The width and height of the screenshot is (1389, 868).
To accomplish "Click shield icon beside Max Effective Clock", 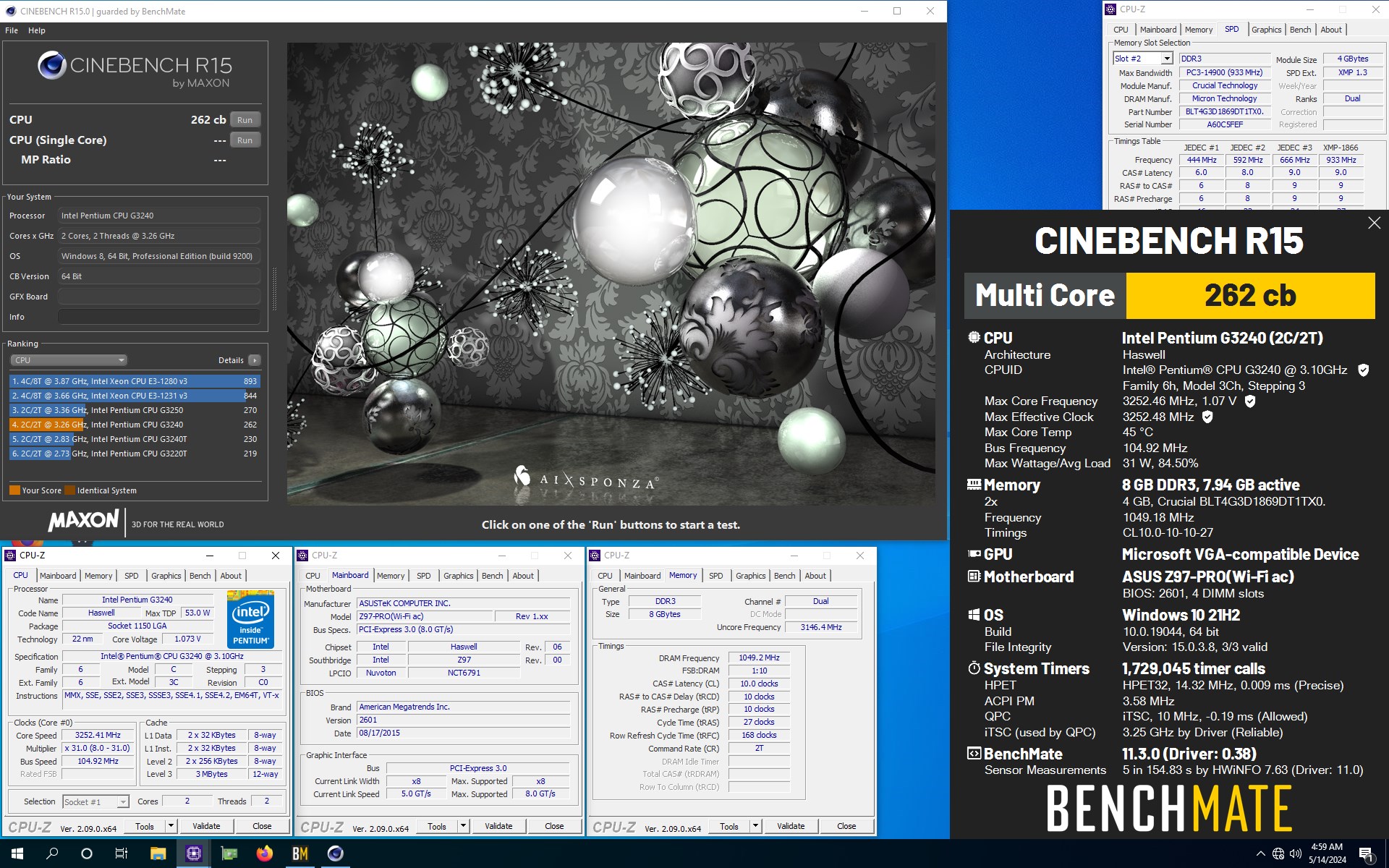I will 1207,417.
